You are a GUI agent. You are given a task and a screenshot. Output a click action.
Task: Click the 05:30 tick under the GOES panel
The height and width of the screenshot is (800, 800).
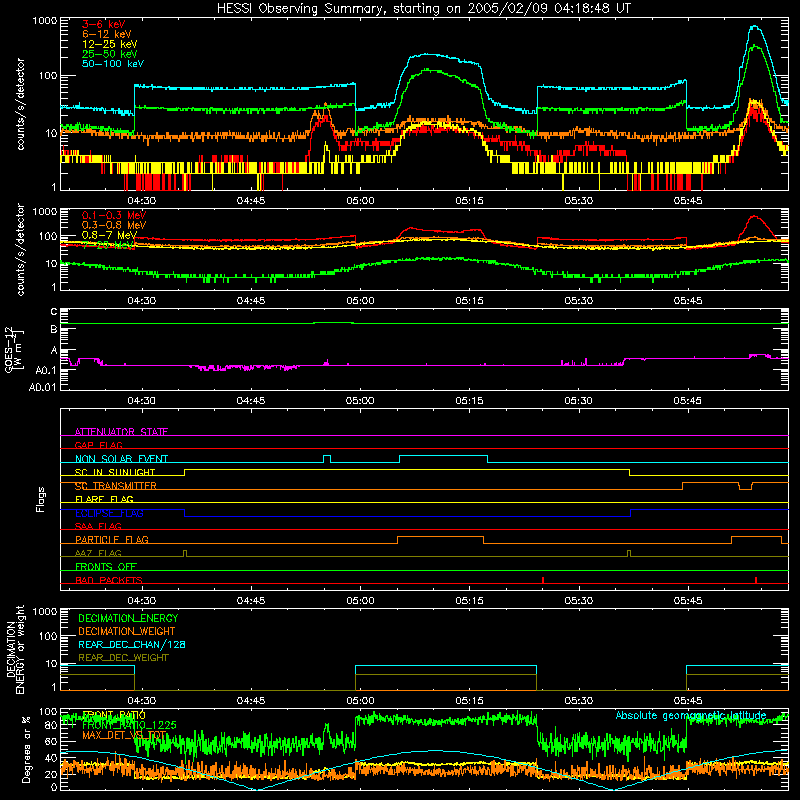[x=579, y=401]
